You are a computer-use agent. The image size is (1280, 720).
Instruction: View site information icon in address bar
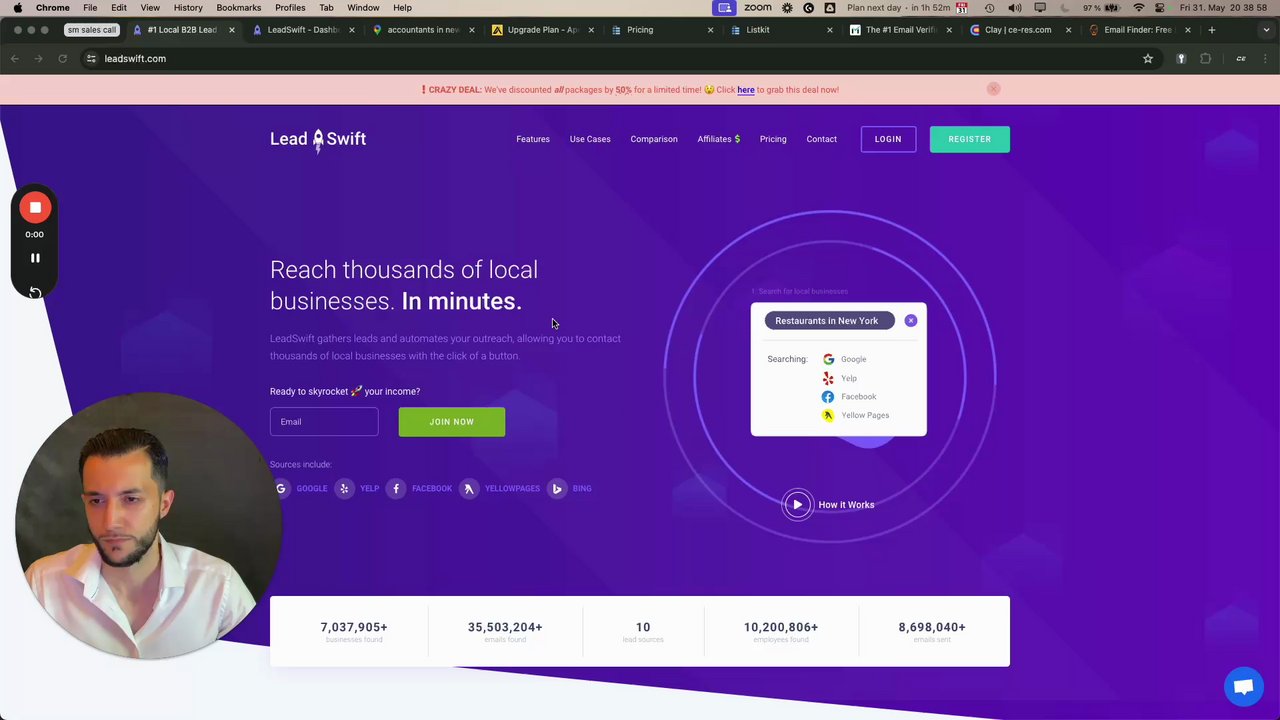click(x=91, y=58)
